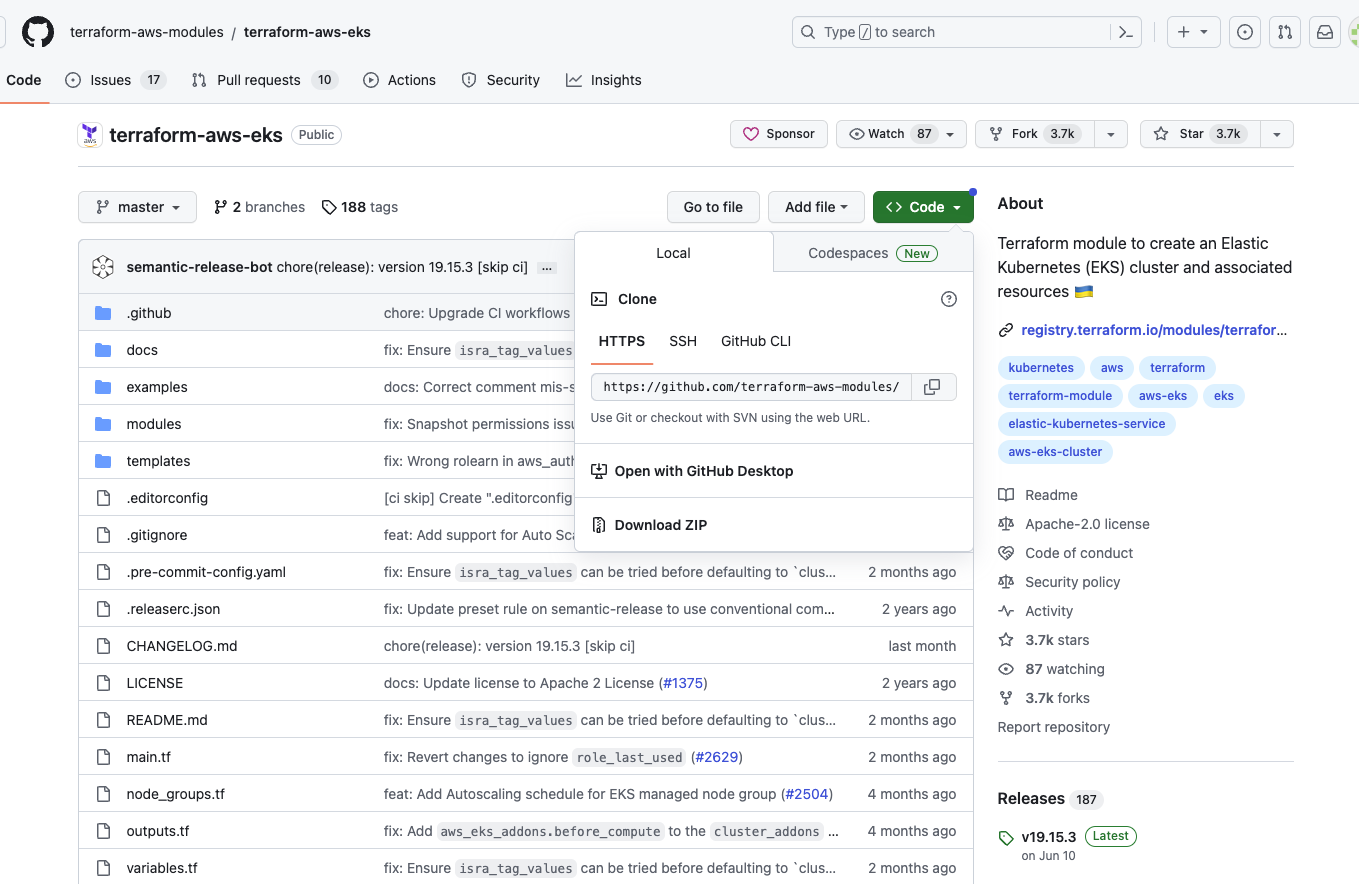Click inside the search field
This screenshot has height=884, width=1359.
coord(965,32)
